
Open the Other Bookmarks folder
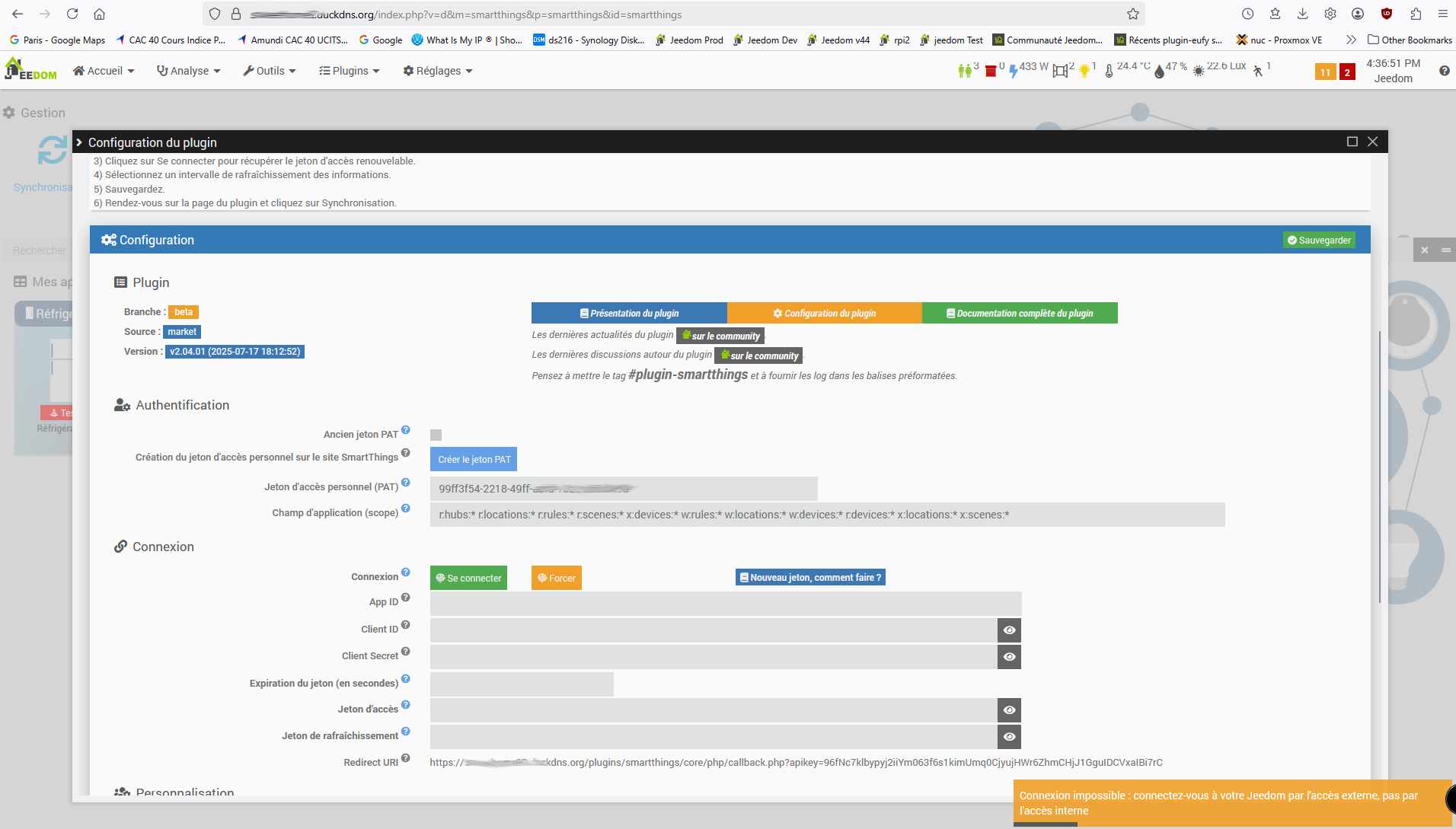(1410, 40)
